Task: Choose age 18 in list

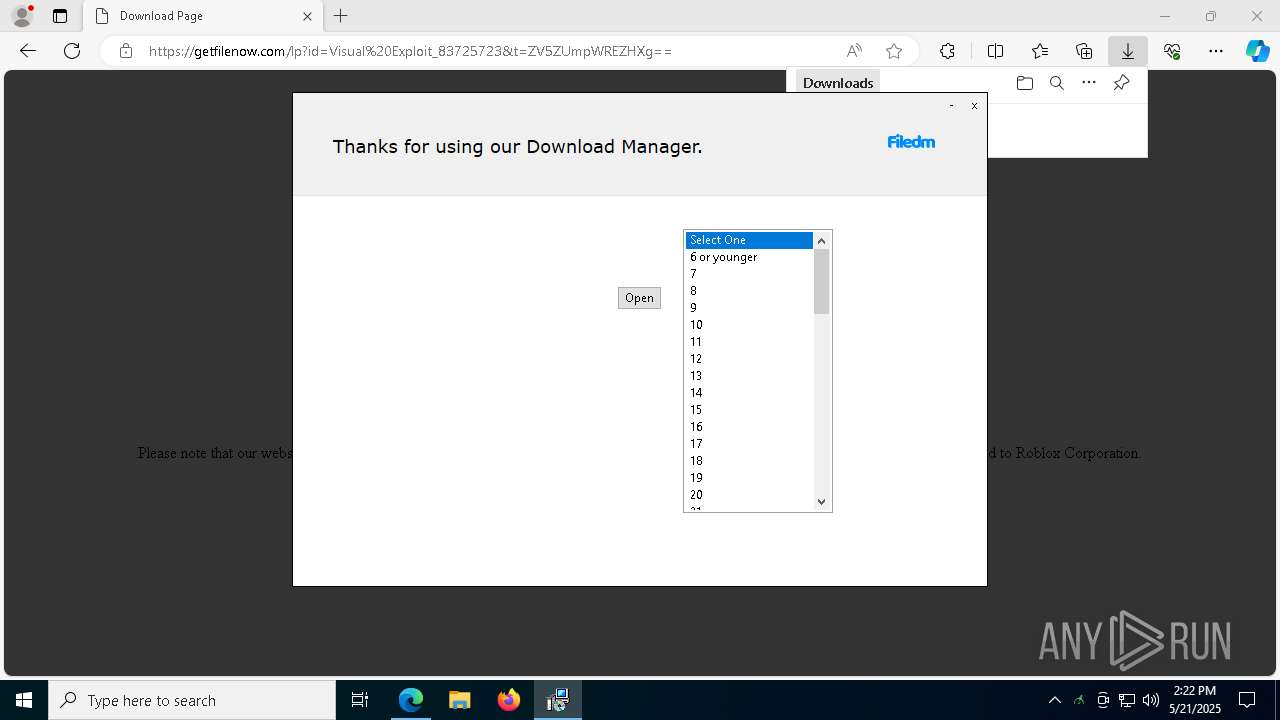Action: [x=749, y=461]
